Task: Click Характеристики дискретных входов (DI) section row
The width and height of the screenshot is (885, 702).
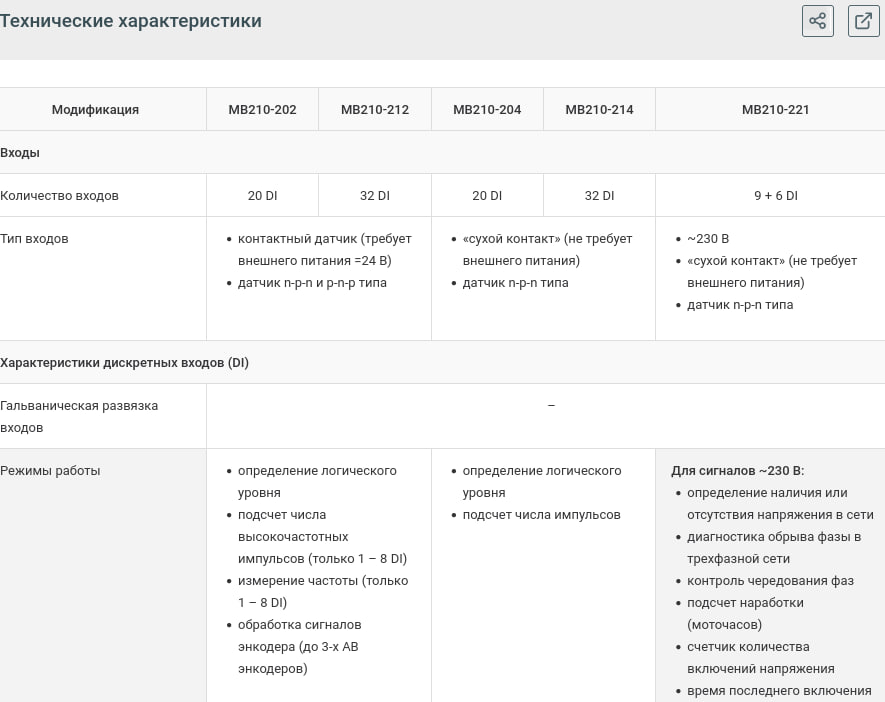Action: tap(442, 362)
